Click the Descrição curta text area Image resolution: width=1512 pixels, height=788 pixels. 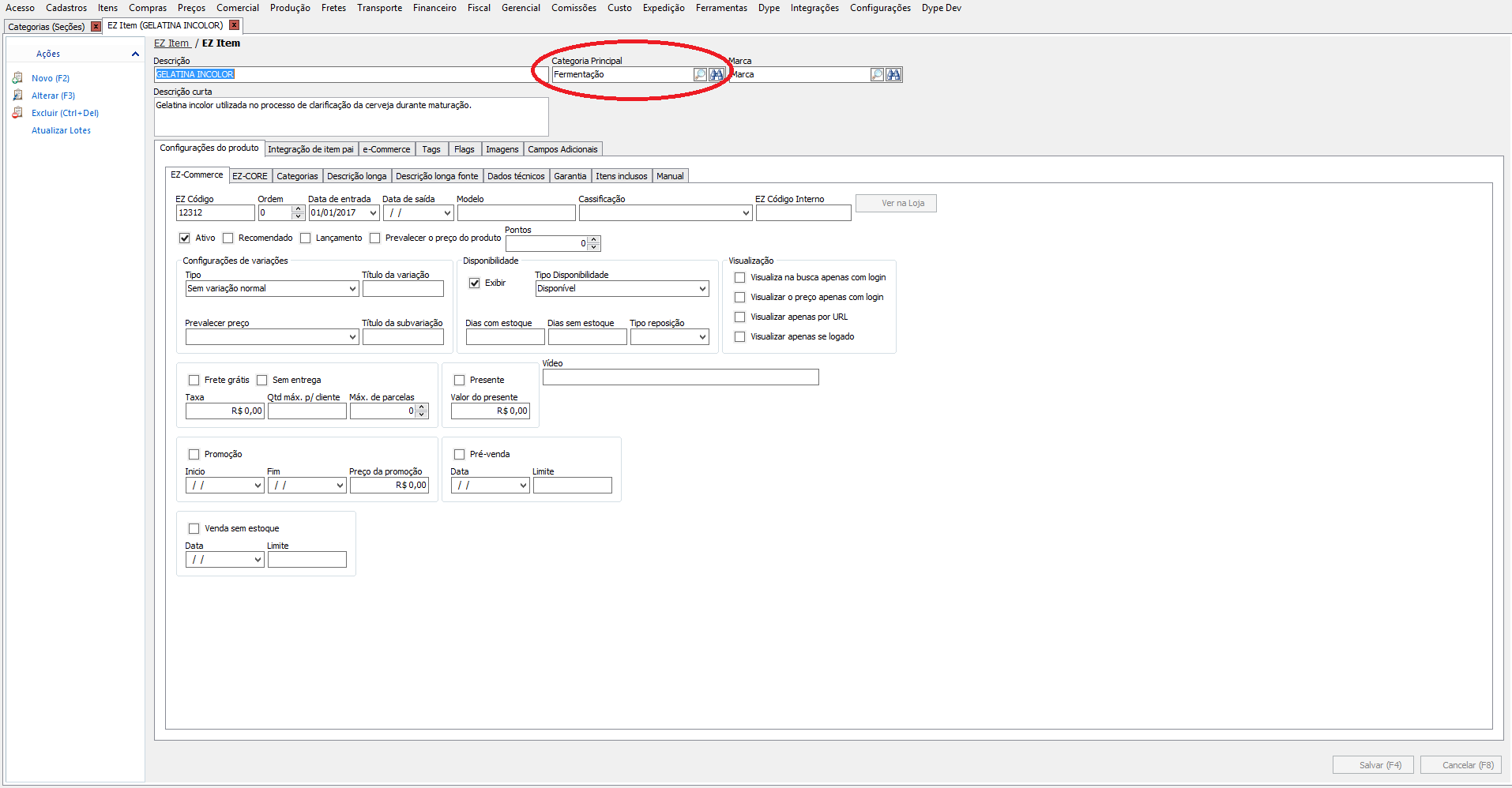tap(352, 117)
